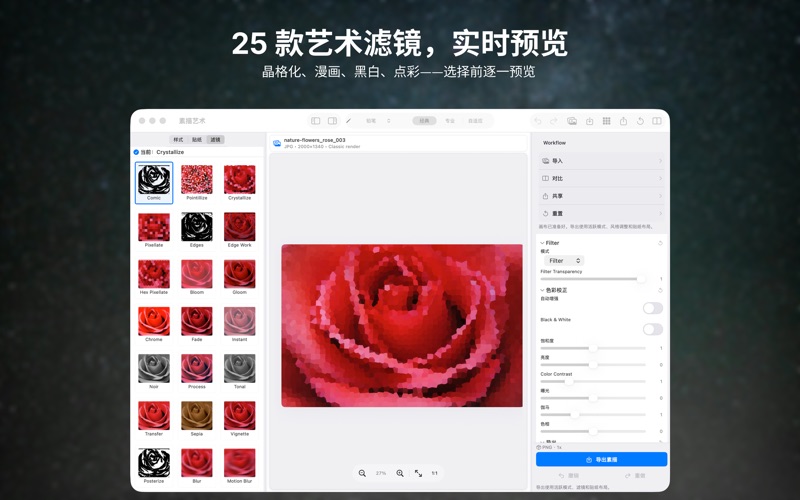Toggle the 自动增强 switch
Viewport: 800px width, 500px height.
(x=653, y=308)
